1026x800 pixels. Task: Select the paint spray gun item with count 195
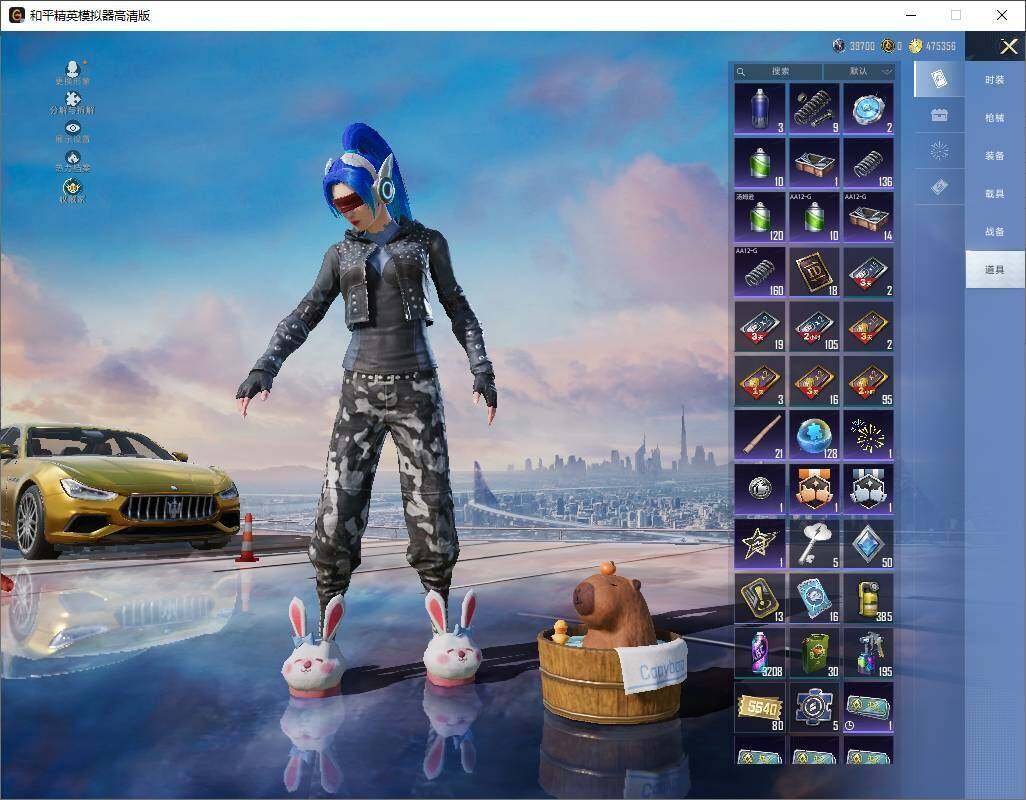868,653
